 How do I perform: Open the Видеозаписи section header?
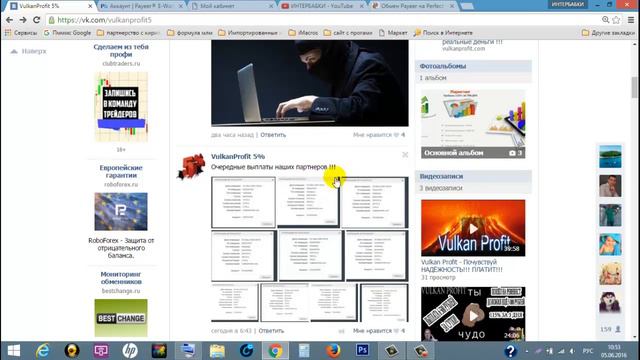point(473,176)
